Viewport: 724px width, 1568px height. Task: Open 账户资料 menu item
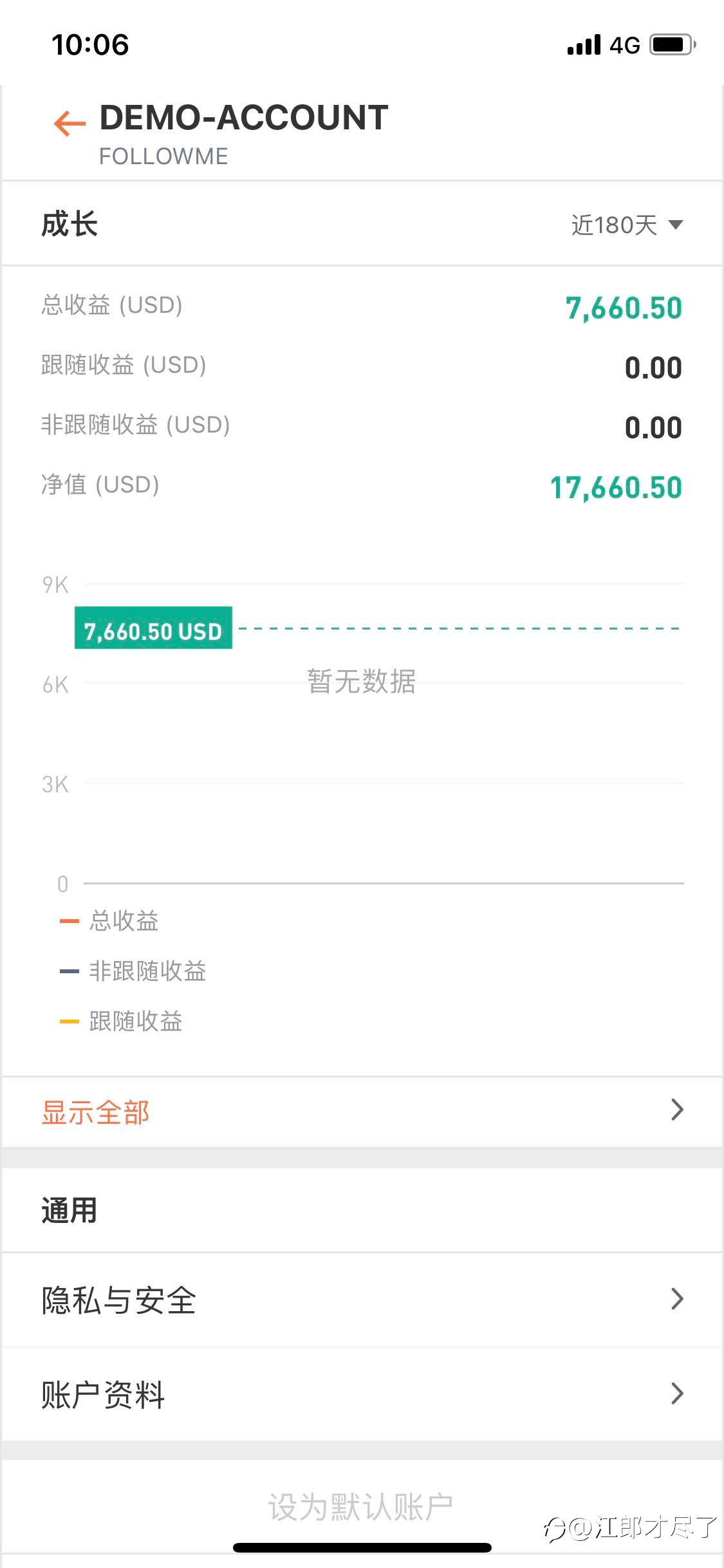click(362, 1394)
